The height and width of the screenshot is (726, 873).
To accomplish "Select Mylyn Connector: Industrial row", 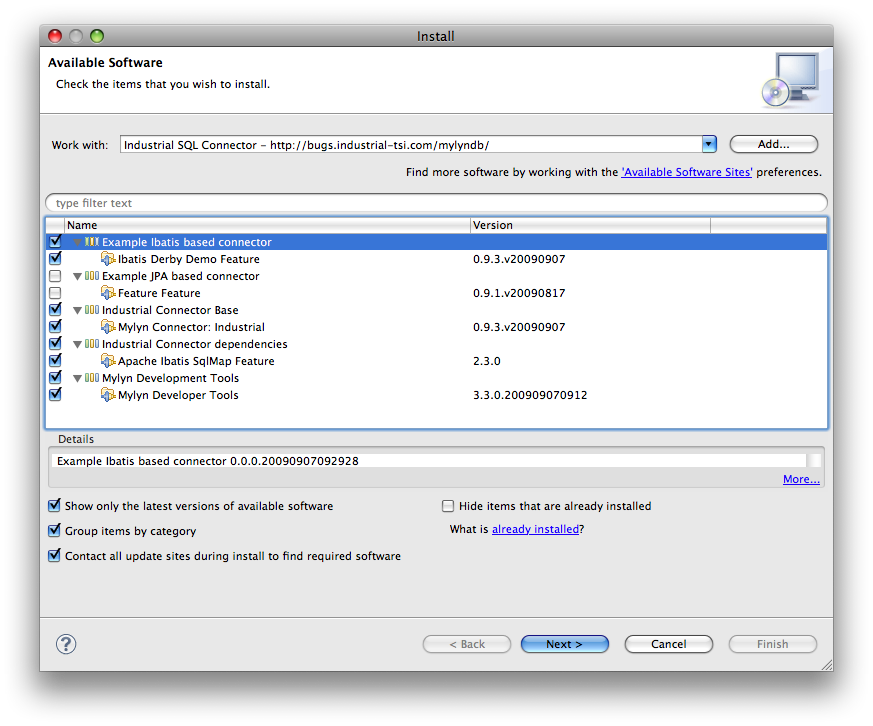I will click(436, 327).
